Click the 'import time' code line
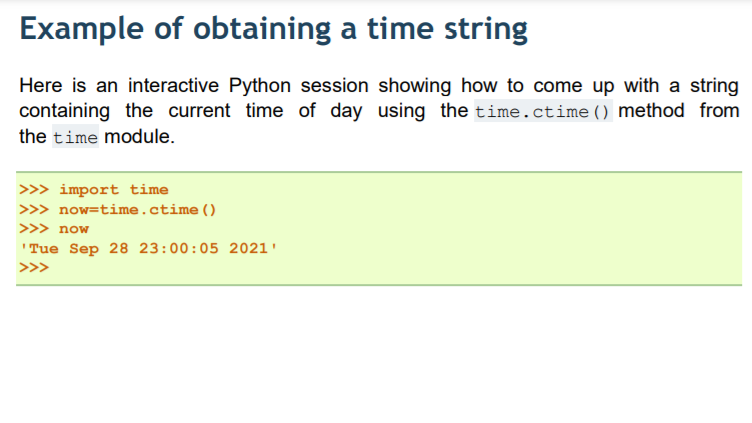 [94, 190]
